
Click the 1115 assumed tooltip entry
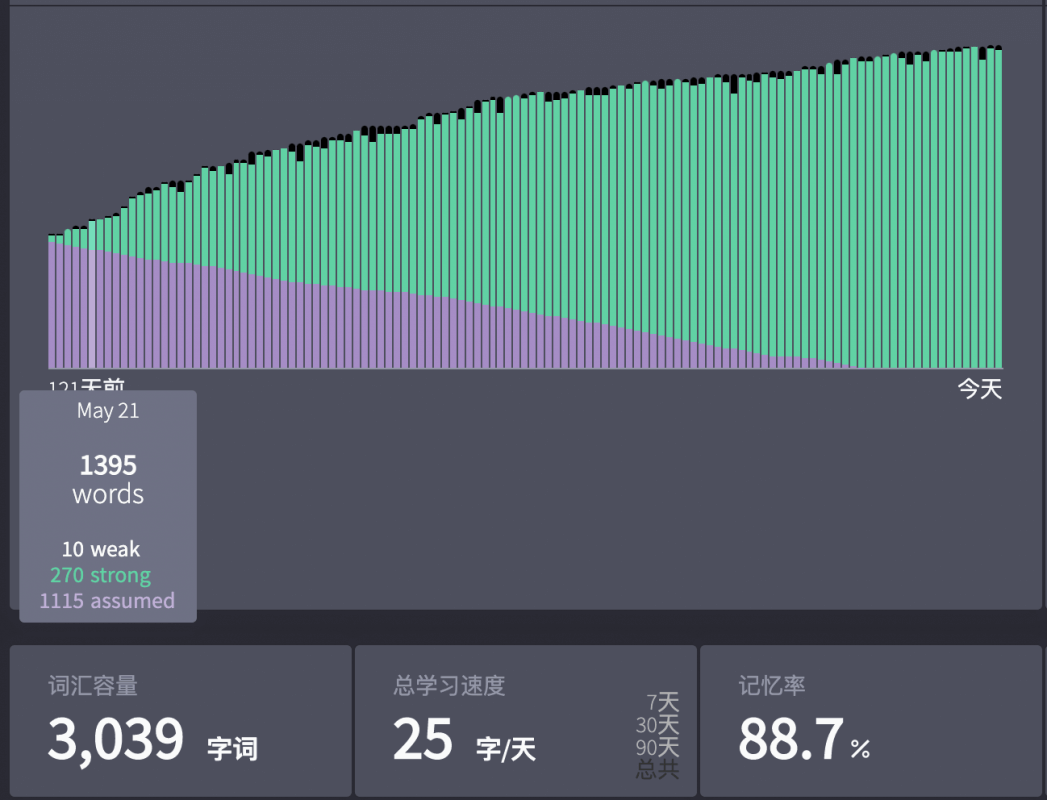coord(107,600)
